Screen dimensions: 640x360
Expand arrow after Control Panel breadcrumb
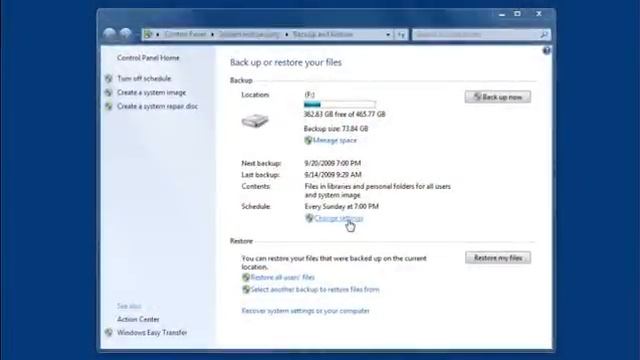(213, 35)
